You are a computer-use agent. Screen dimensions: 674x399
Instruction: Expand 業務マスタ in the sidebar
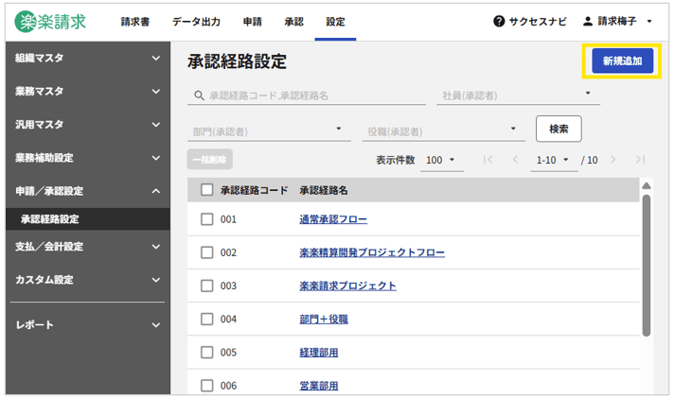(x=88, y=91)
